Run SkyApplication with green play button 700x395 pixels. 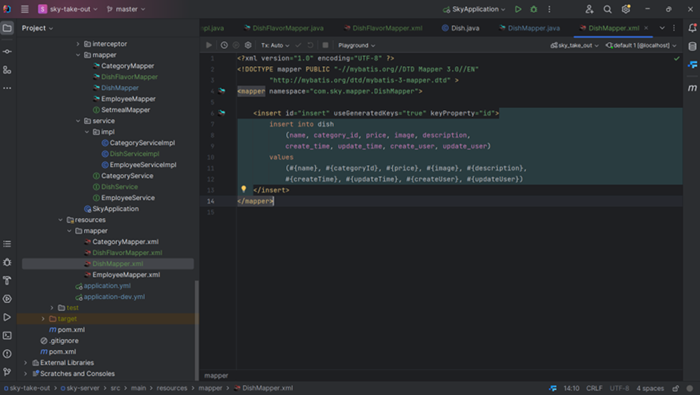click(x=518, y=9)
